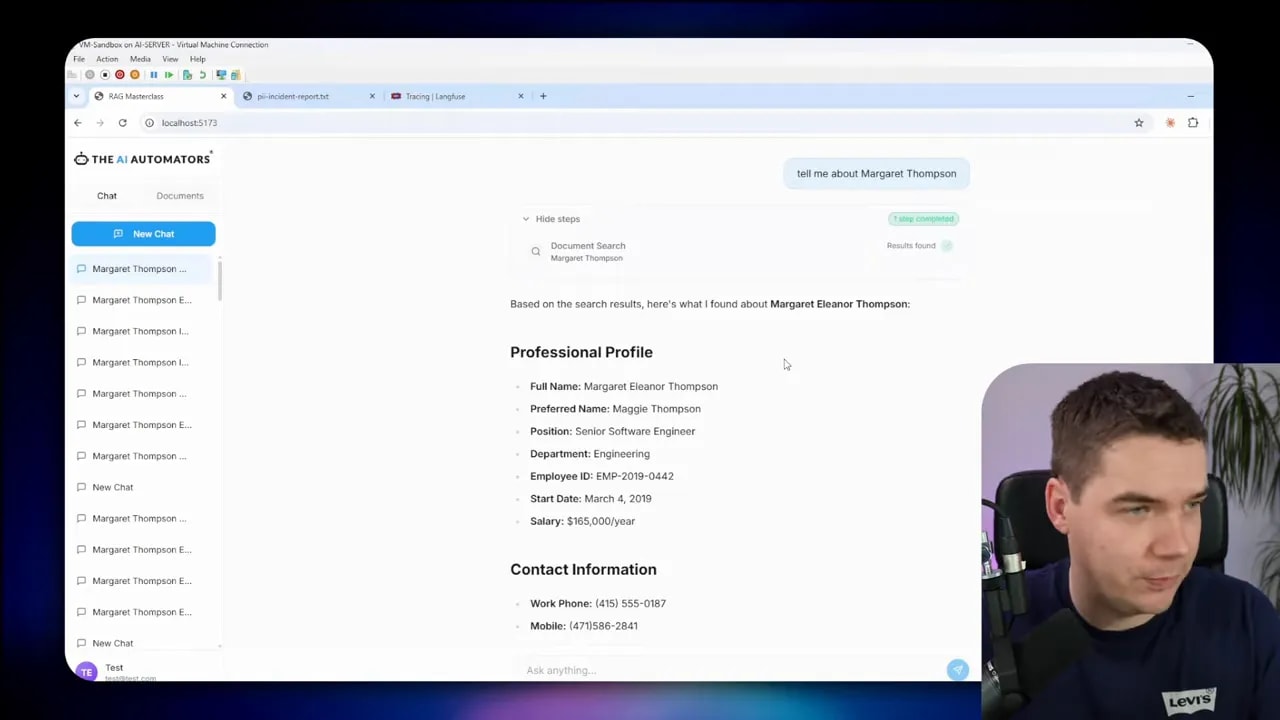Select the Document Search magnifier icon
Screen dimensions: 1280x720
[x=536, y=251]
